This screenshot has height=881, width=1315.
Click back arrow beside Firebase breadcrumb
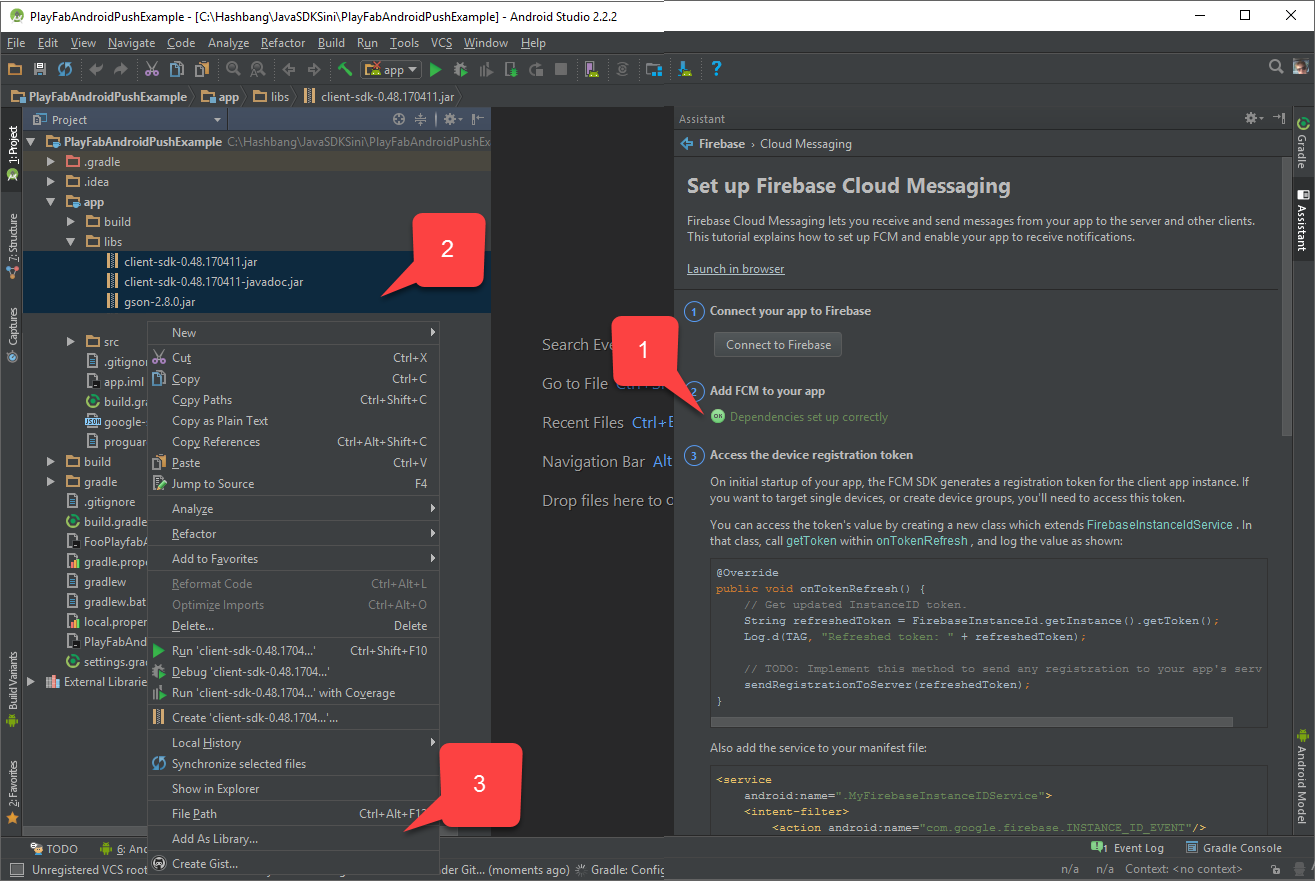coord(687,144)
